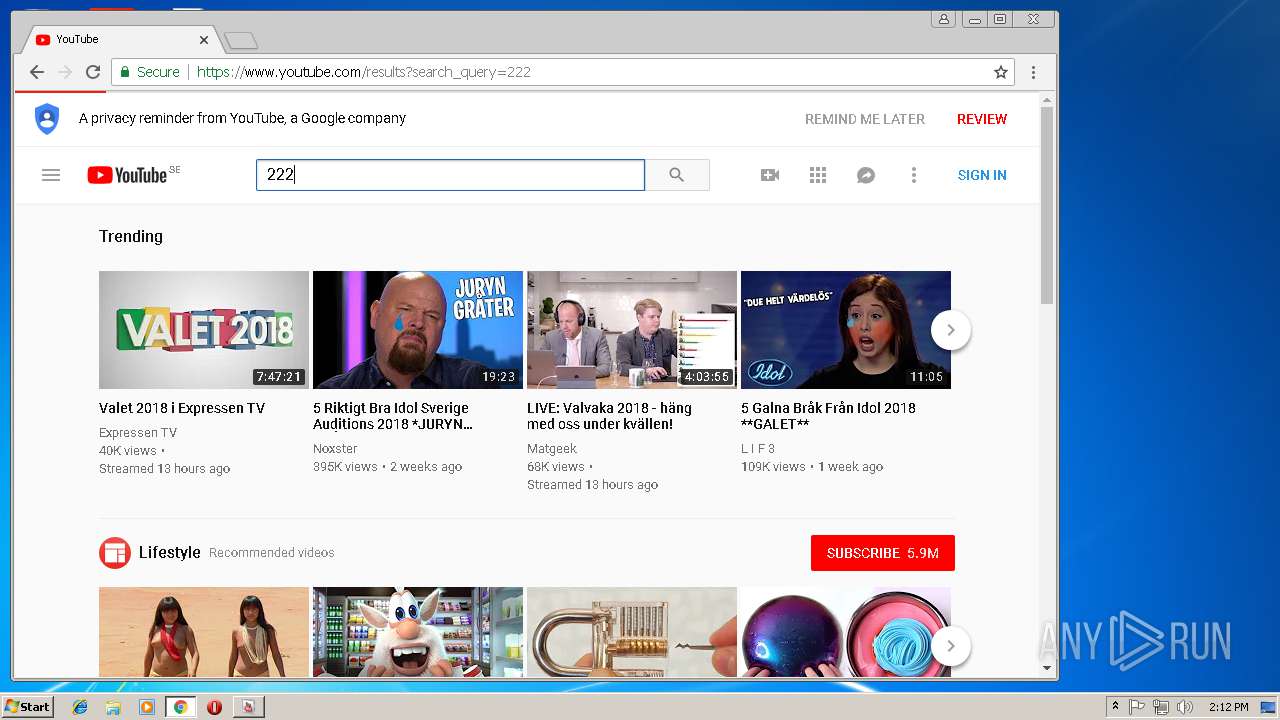The height and width of the screenshot is (720, 1280).
Task: Open Chrome's three-dot menu
Action: (x=1033, y=72)
